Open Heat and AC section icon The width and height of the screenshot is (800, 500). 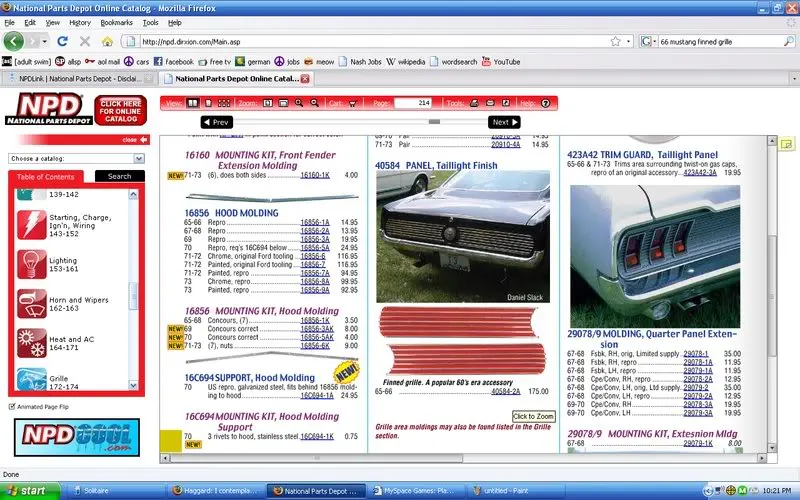(x=32, y=343)
